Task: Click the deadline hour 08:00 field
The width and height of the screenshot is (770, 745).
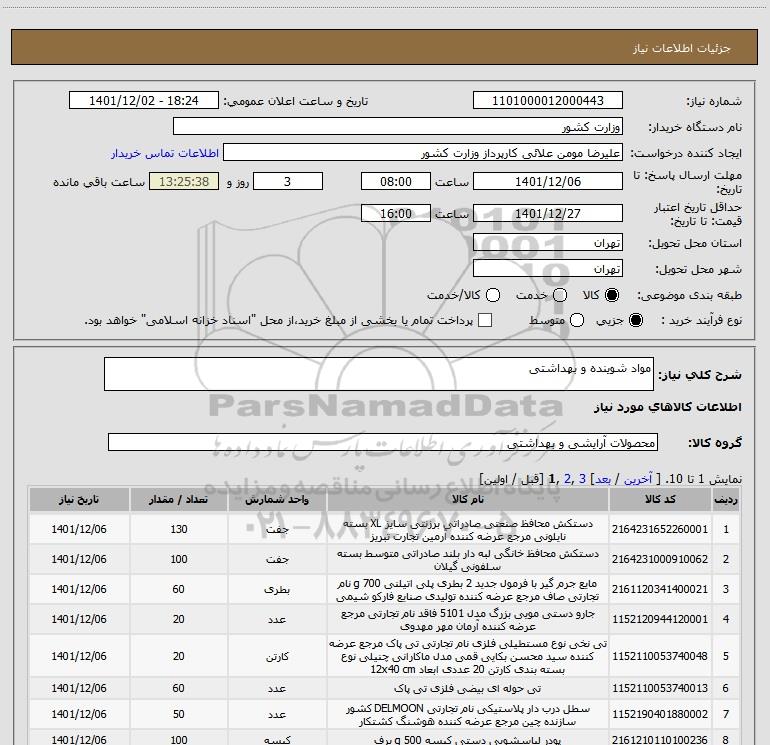Action: 396,181
